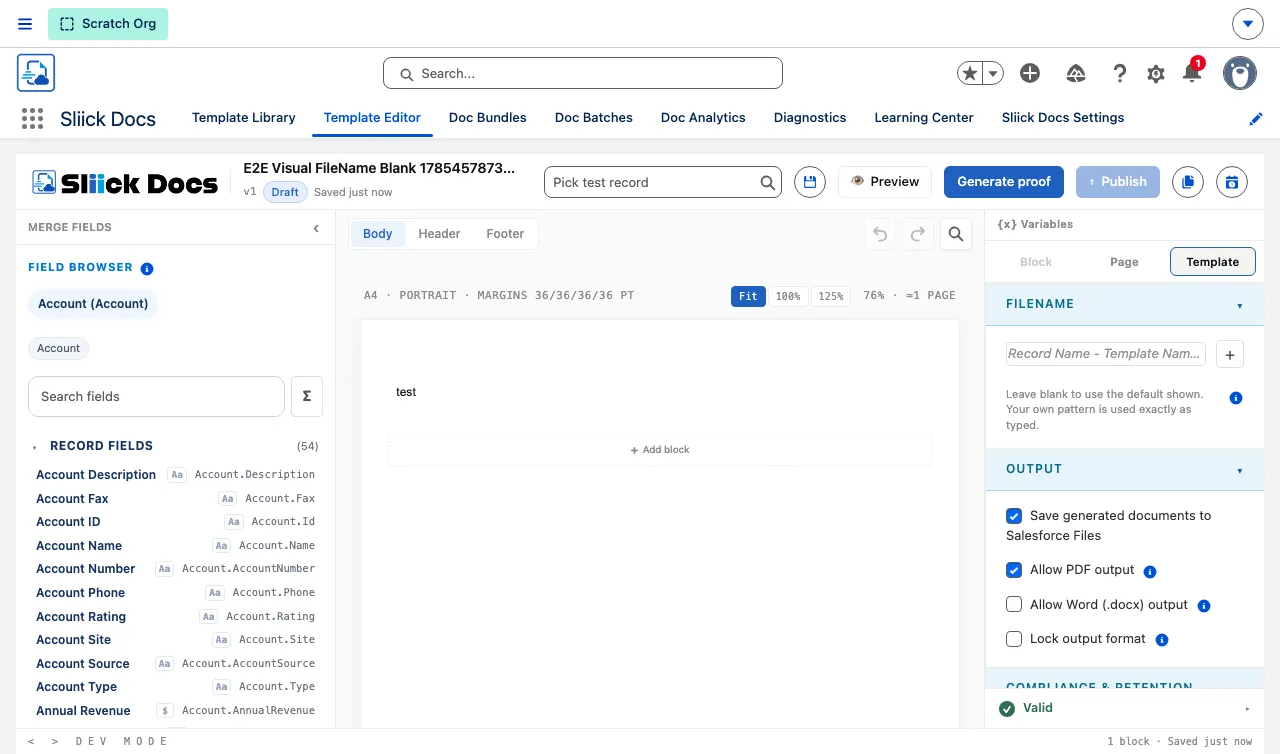Viewport: 1280px width, 754px height.
Task: Click the duplicate template copy icon
Action: tap(1188, 182)
